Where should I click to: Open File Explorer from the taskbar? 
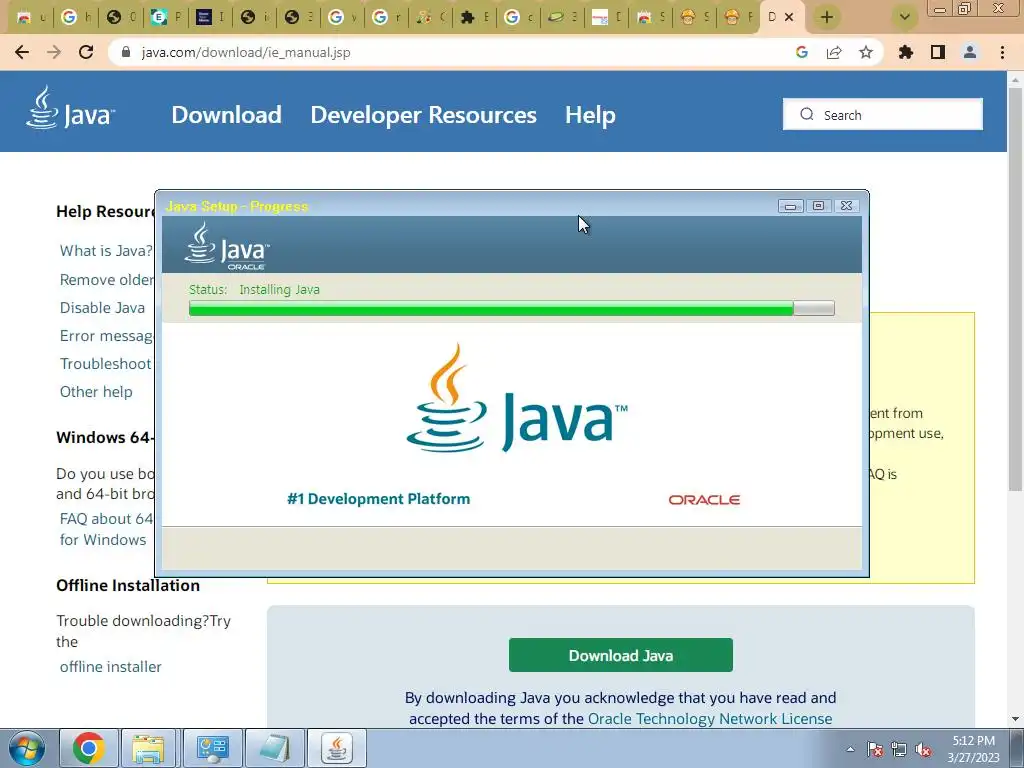(148, 748)
